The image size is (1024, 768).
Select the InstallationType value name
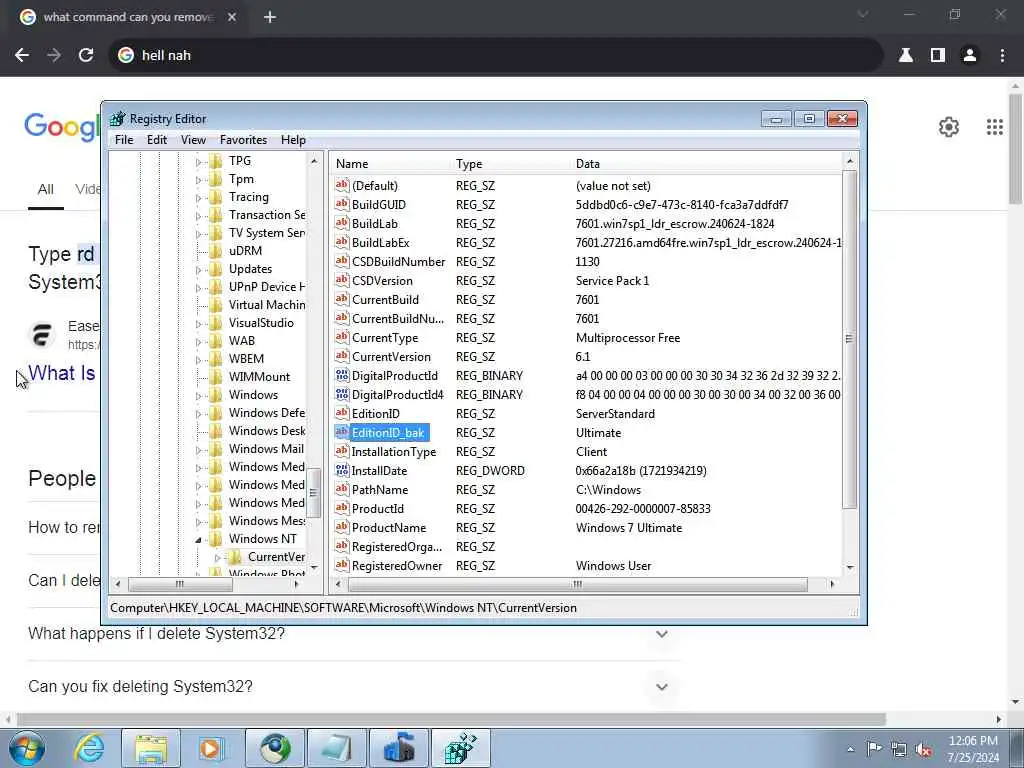(393, 451)
